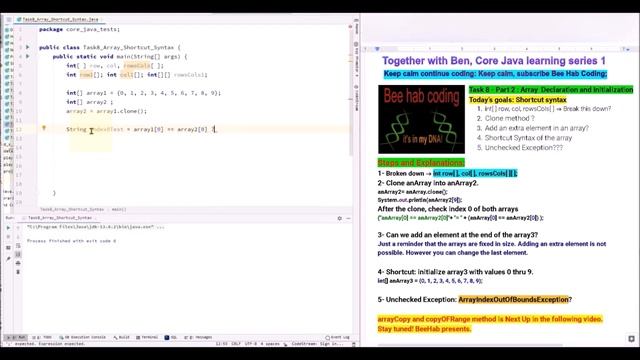
Task: Open the Messages tool window tab
Action: tap(198, 338)
